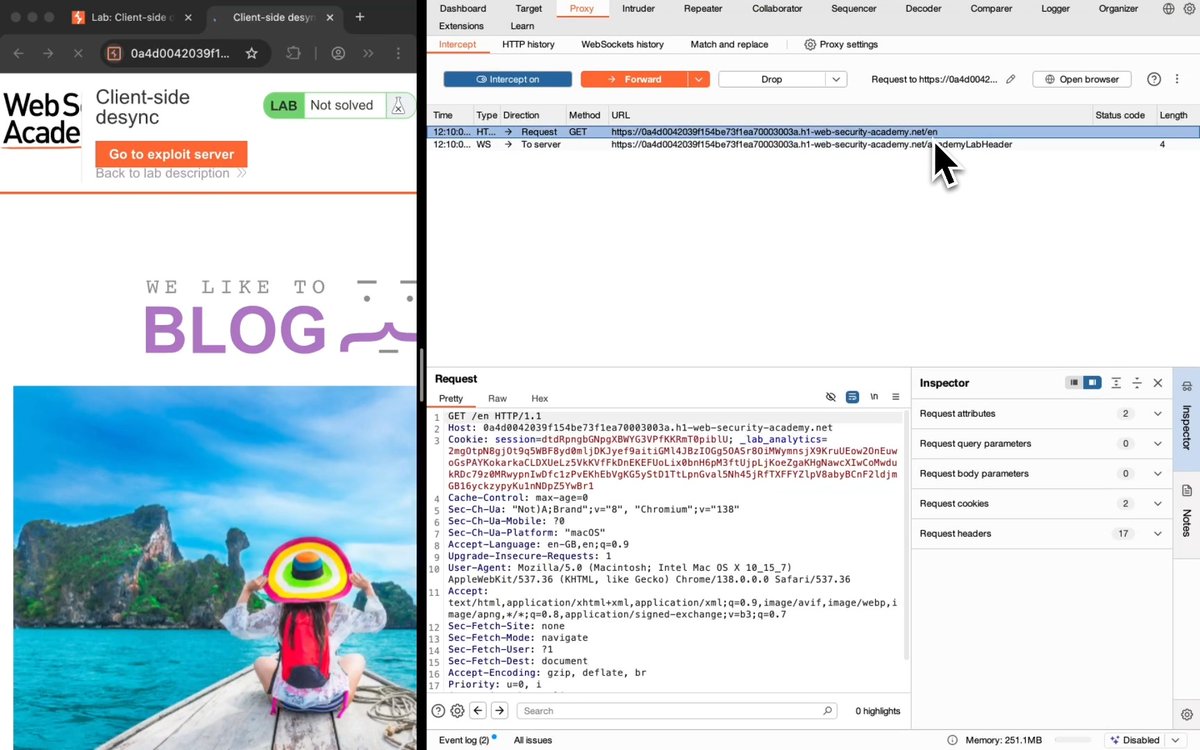Open the browser extensions puzzle icon

[293, 53]
